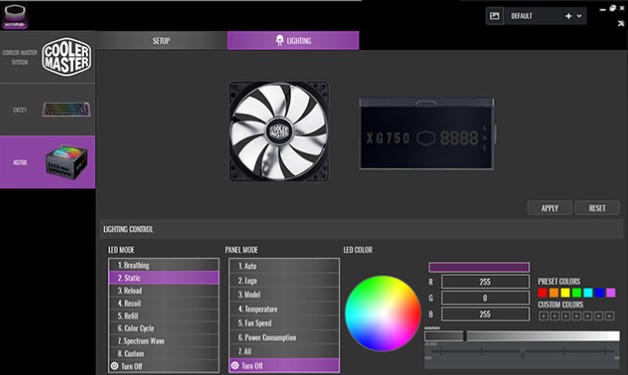Select Model panel mode
Image resolution: width=628 pixels, height=375 pixels.
(284, 294)
